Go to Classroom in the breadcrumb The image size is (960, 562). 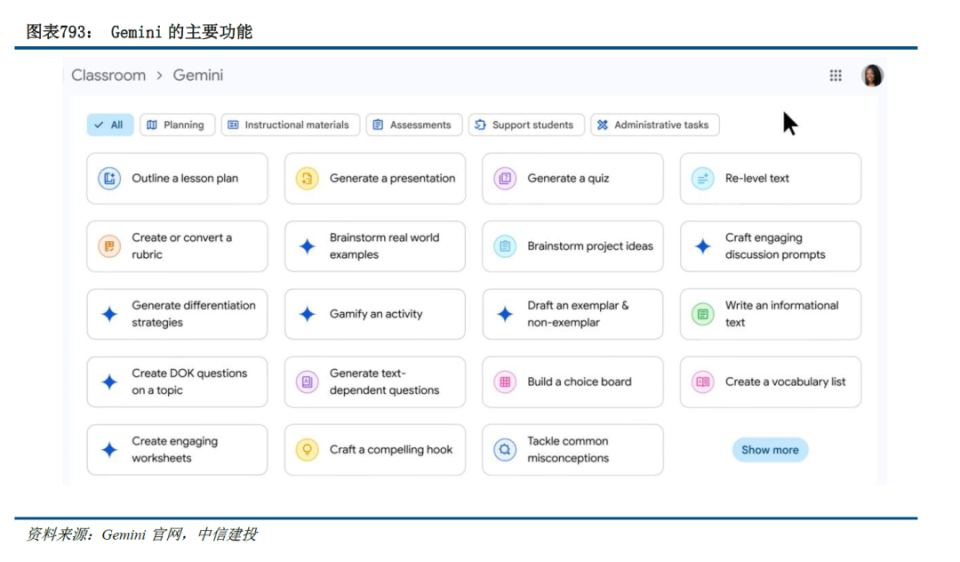(x=108, y=75)
